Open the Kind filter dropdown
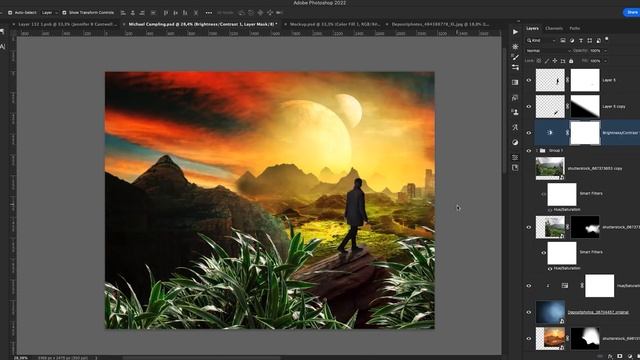Screen dimensions: 640x360 [541, 40]
